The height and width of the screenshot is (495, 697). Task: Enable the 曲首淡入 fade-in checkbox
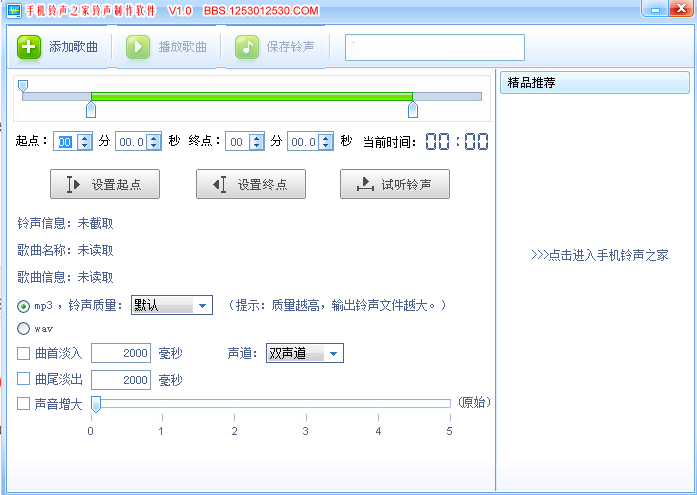pos(23,354)
